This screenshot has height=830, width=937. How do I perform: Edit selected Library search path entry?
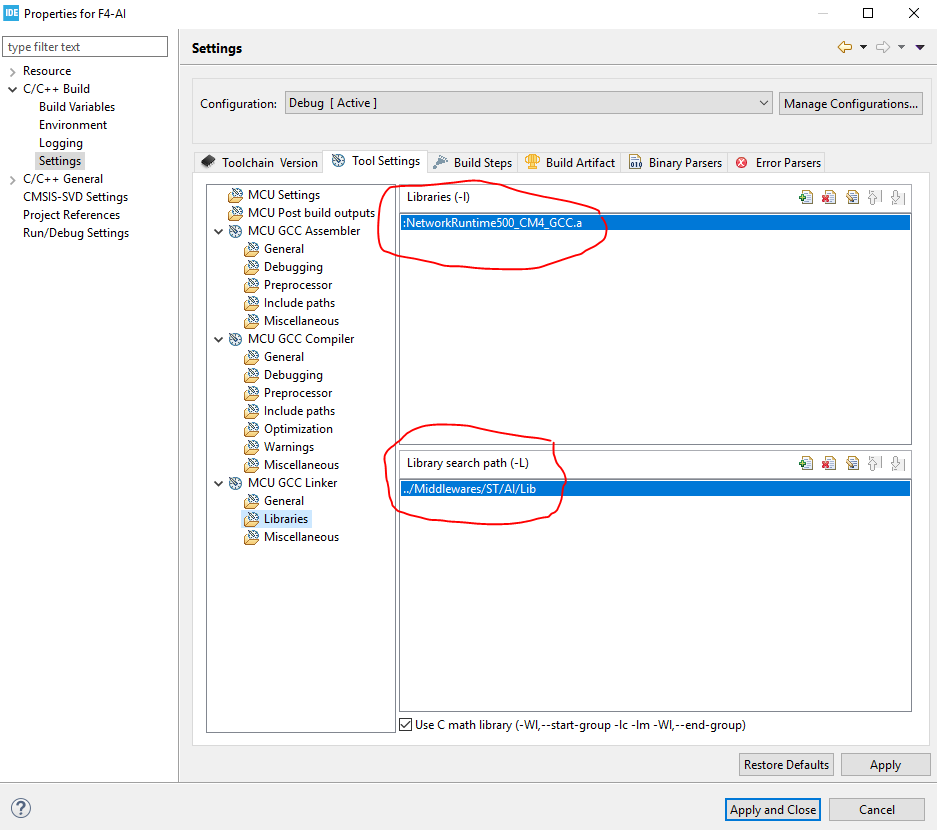point(852,463)
